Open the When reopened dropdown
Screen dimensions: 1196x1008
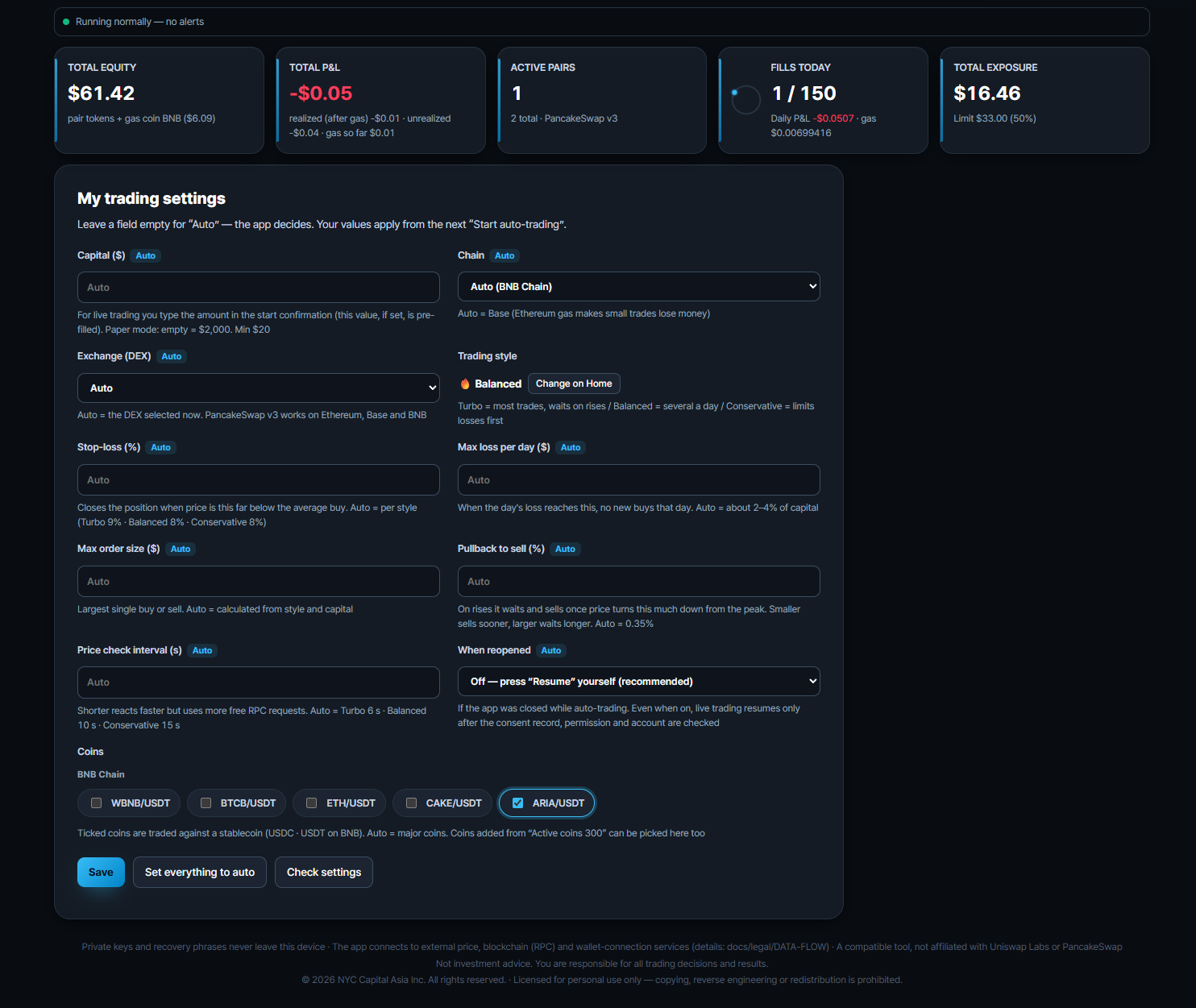coord(639,682)
